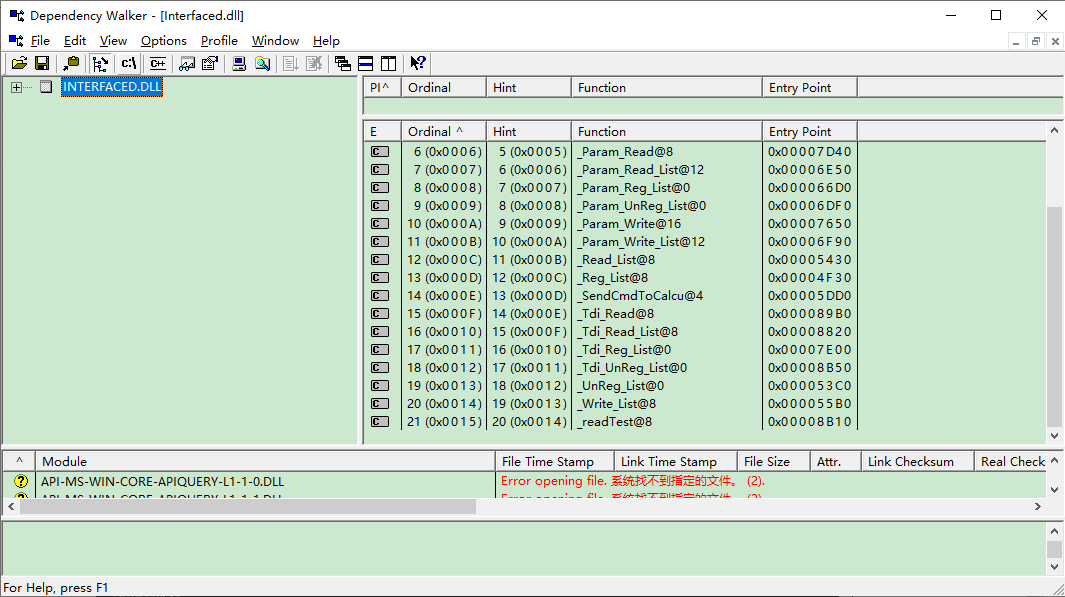1065x597 pixels.
Task: Sort exports by Hint column header
Action: click(528, 132)
